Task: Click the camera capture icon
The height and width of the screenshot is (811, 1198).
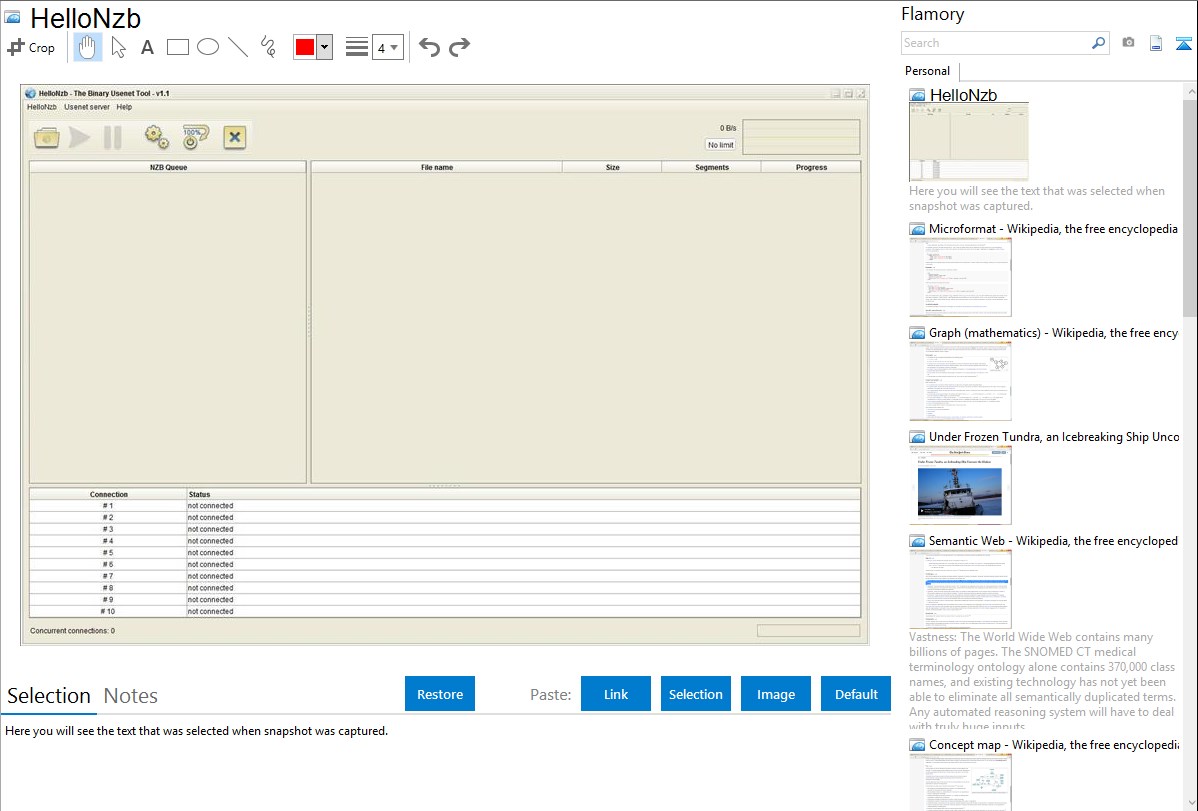Action: [x=1128, y=43]
